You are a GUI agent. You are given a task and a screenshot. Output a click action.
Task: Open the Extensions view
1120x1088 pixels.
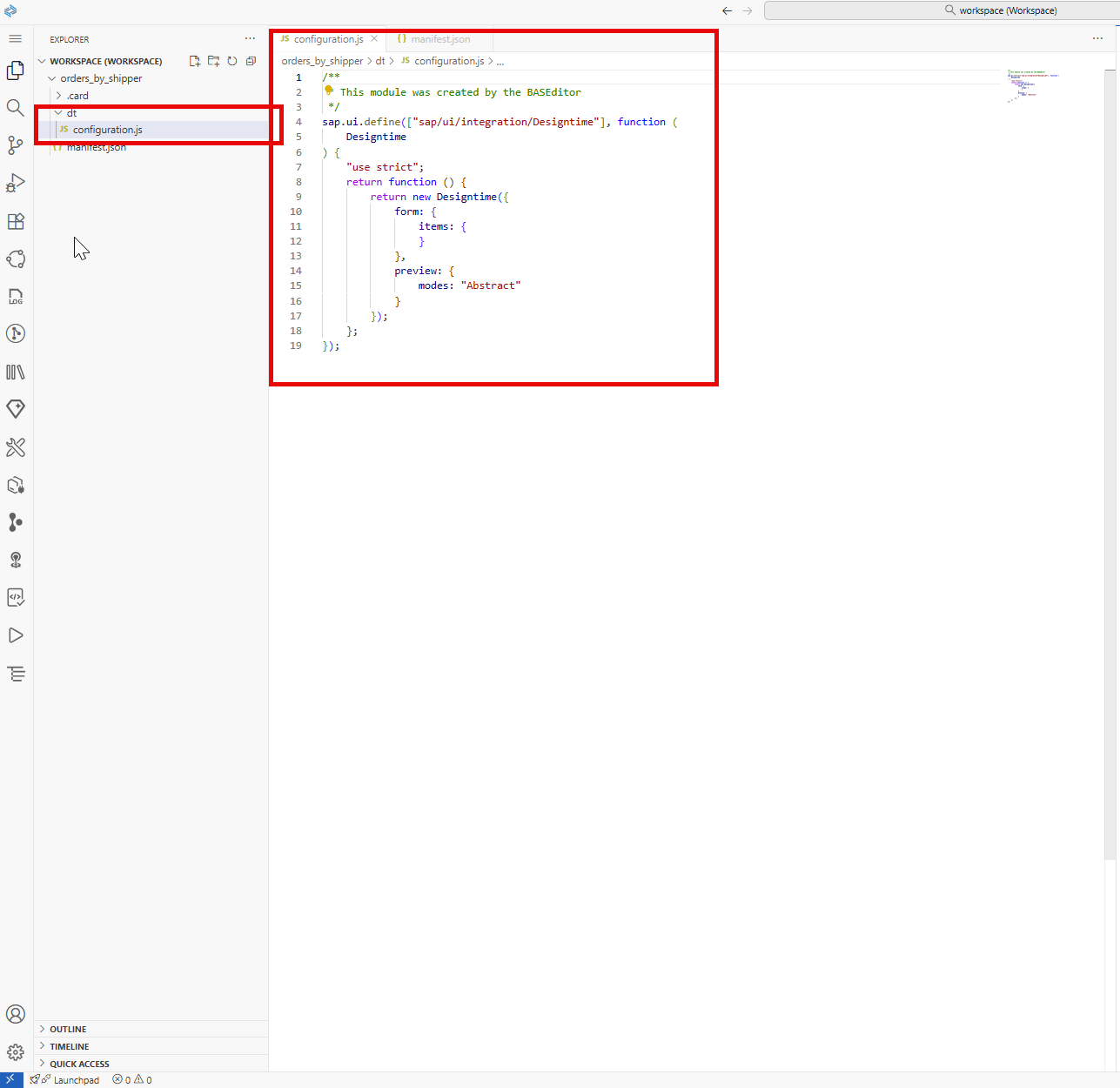(16, 221)
